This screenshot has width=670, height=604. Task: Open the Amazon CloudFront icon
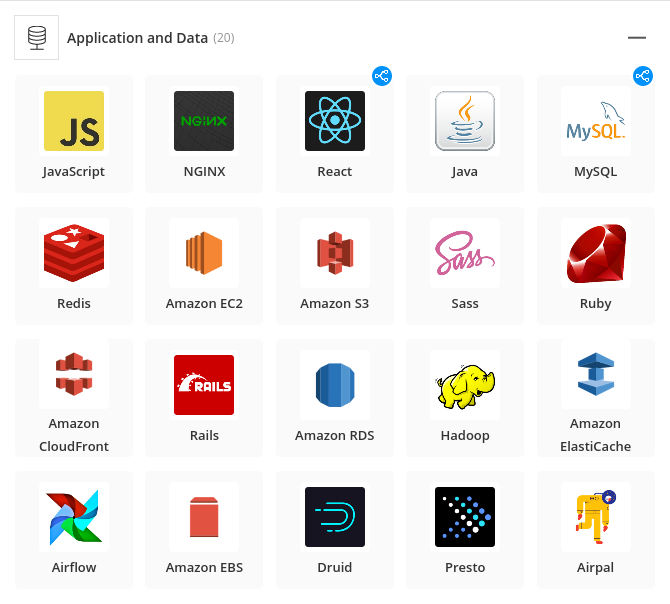[74, 374]
